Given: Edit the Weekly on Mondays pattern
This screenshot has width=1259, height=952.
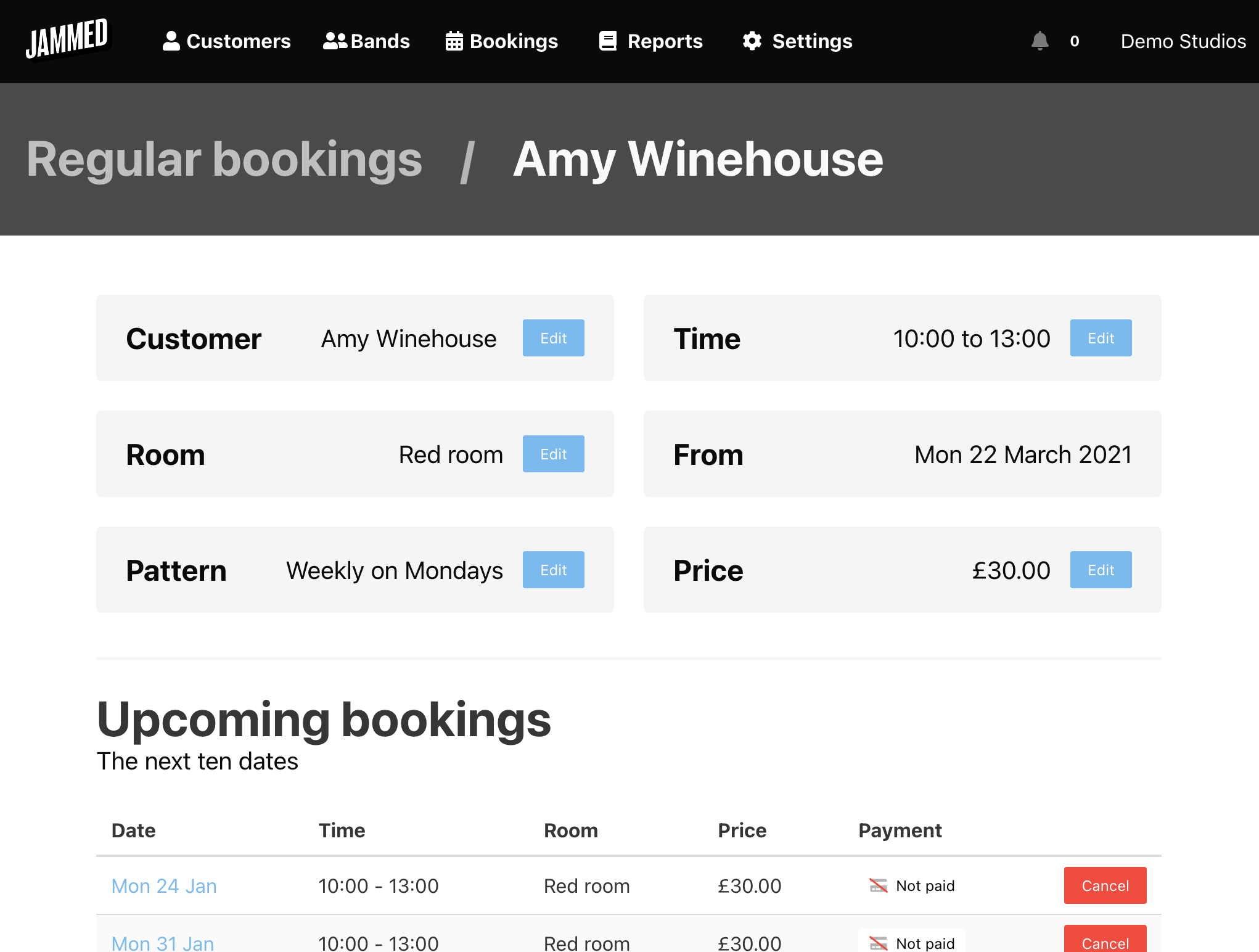Looking at the screenshot, I should tap(553, 570).
